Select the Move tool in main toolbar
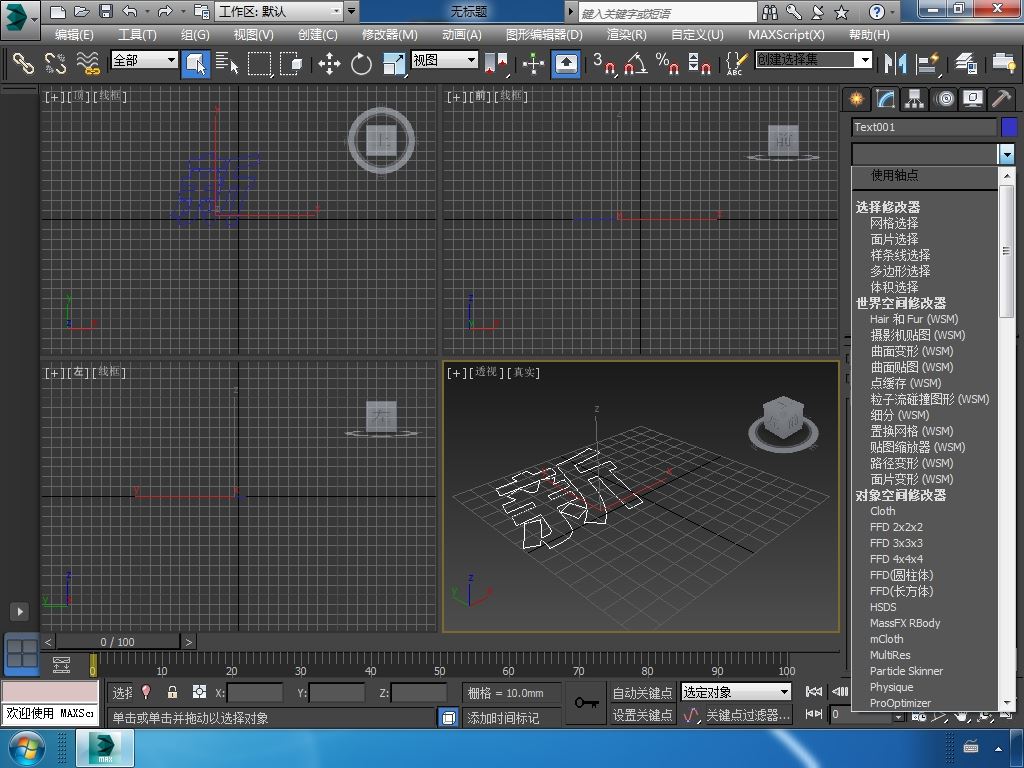Image resolution: width=1024 pixels, height=768 pixels. [329, 64]
